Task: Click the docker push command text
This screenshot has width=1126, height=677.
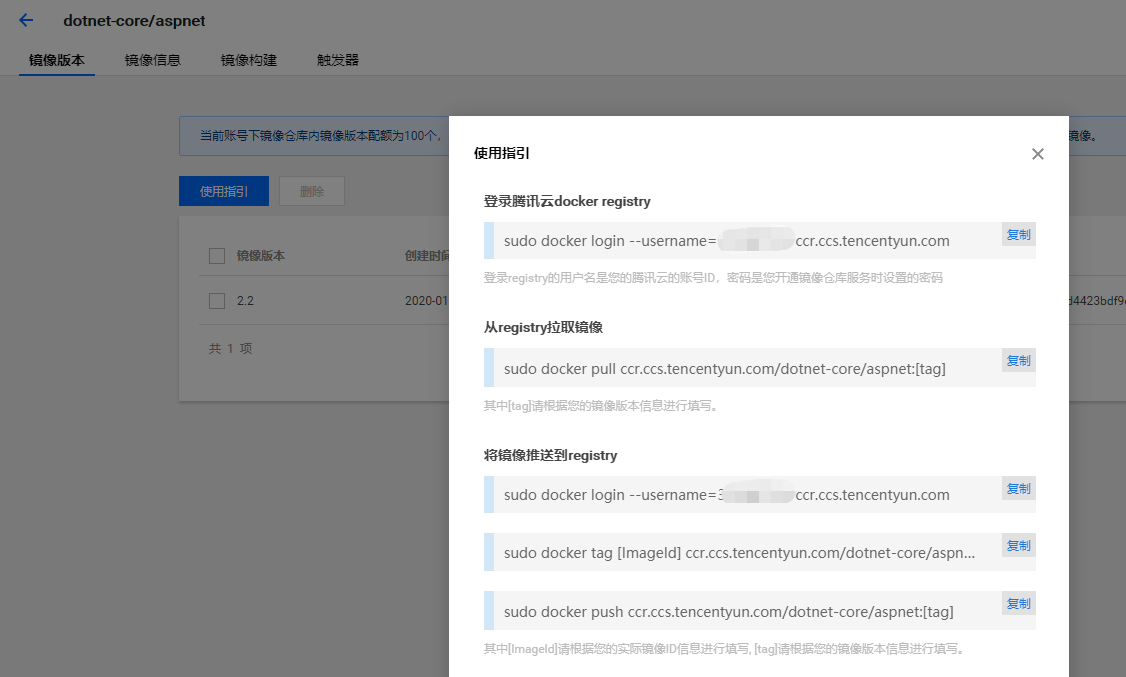Action: [728, 612]
